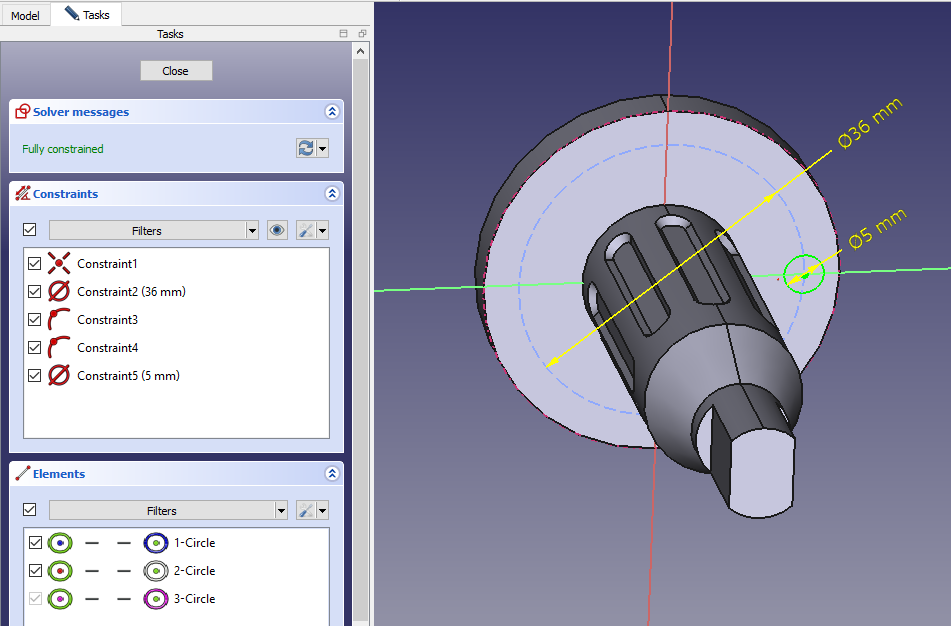Image resolution: width=951 pixels, height=626 pixels.
Task: Select the Tasks tab
Action: (87, 15)
